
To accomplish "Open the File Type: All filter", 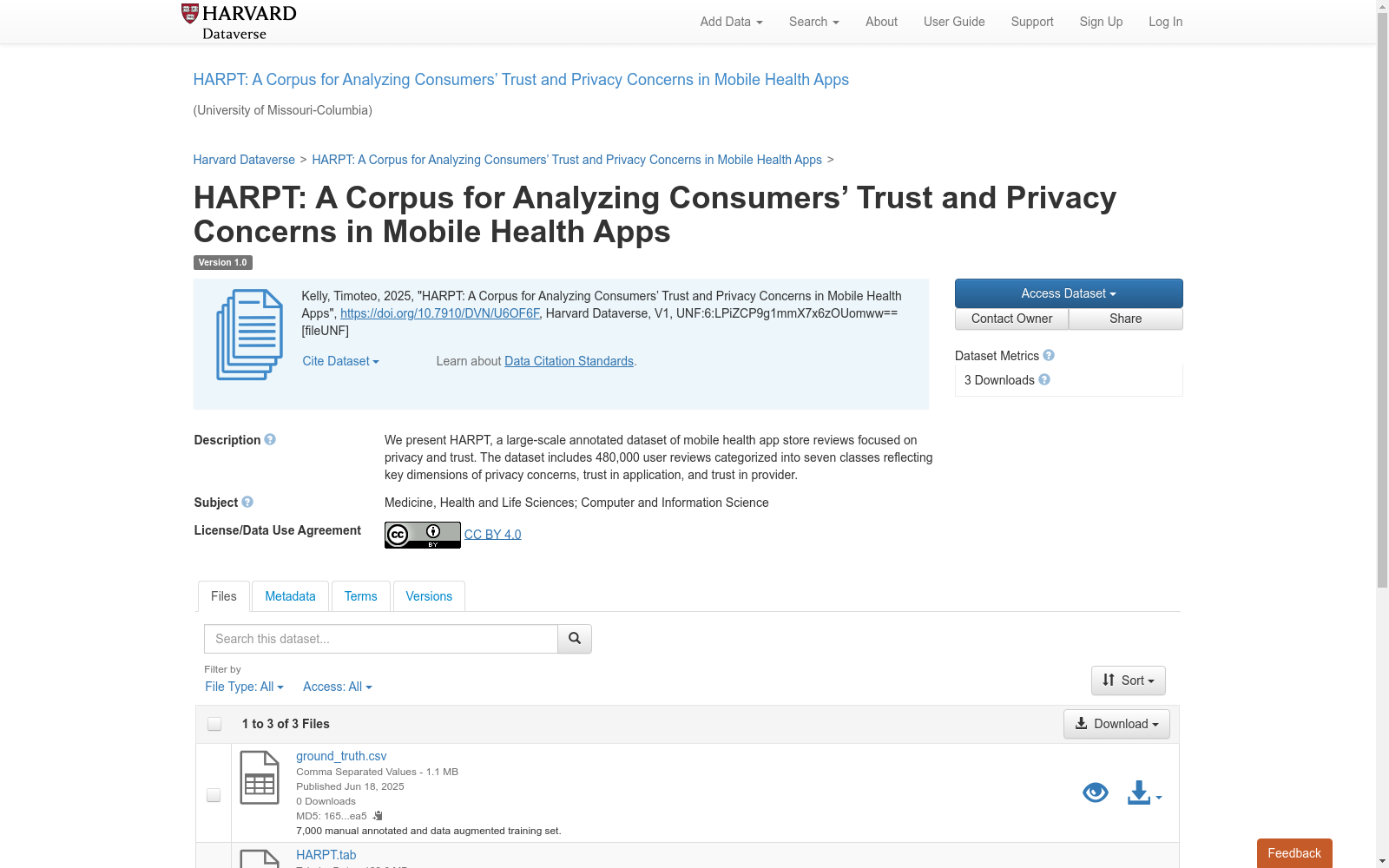I will point(244,687).
